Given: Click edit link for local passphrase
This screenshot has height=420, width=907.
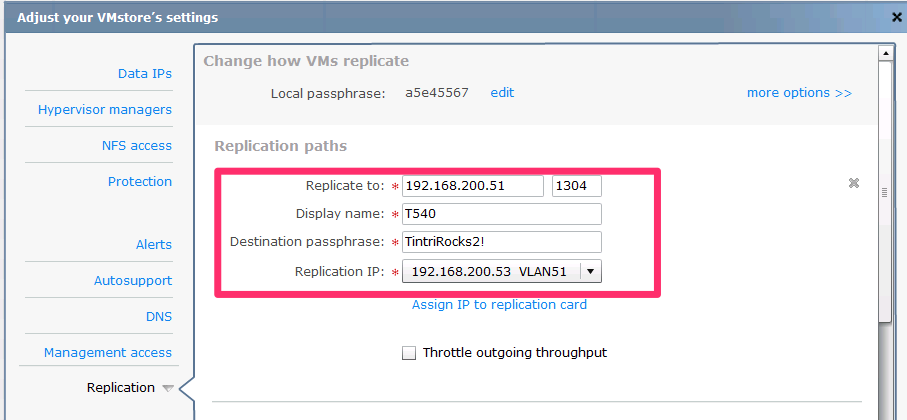Looking at the screenshot, I should pos(501,92).
